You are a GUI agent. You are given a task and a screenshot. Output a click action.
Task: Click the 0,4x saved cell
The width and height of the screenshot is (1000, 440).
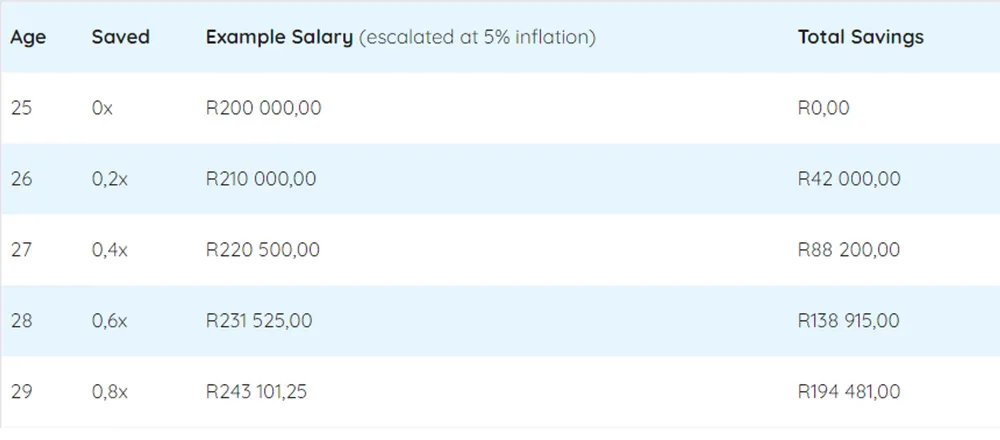pyautogui.click(x=110, y=250)
